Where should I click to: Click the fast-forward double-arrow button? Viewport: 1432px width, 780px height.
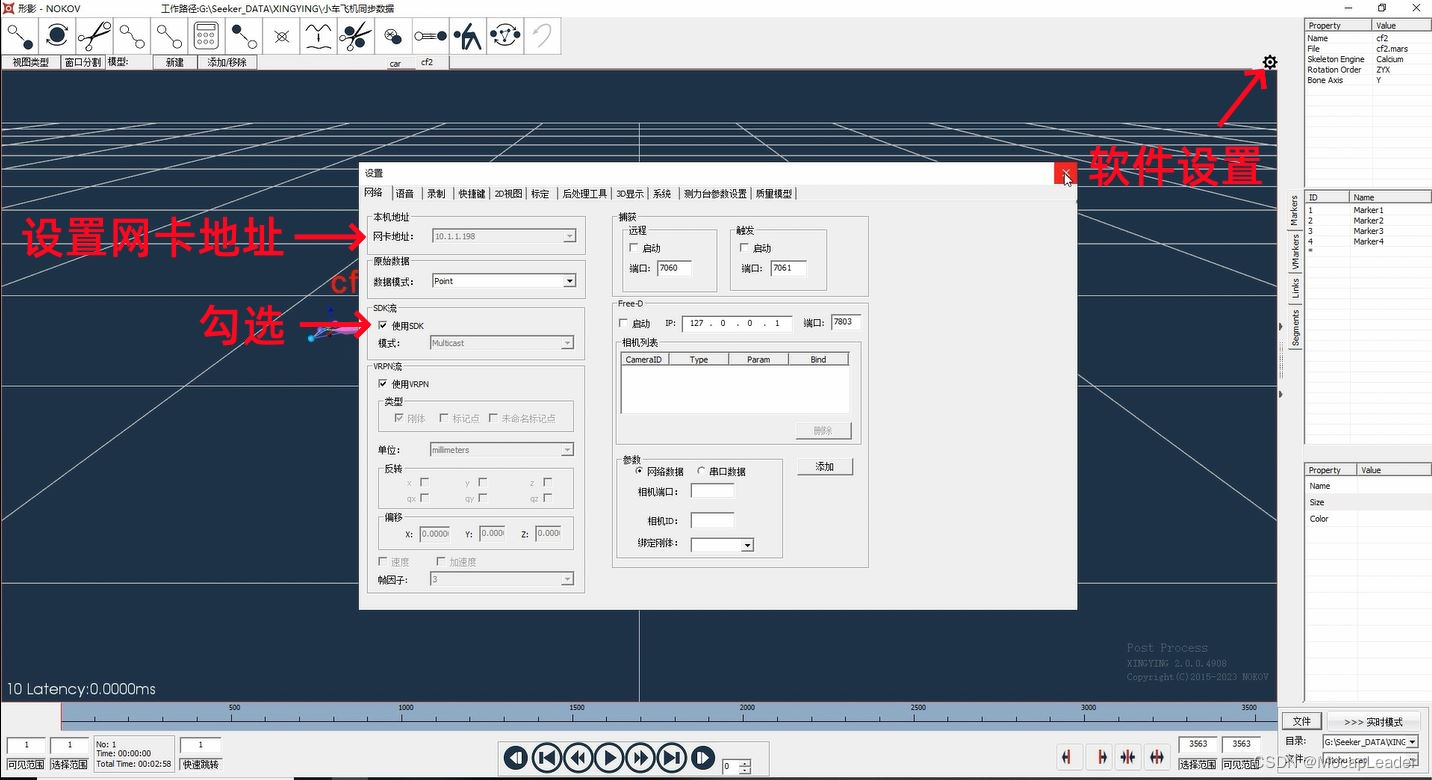pos(641,758)
